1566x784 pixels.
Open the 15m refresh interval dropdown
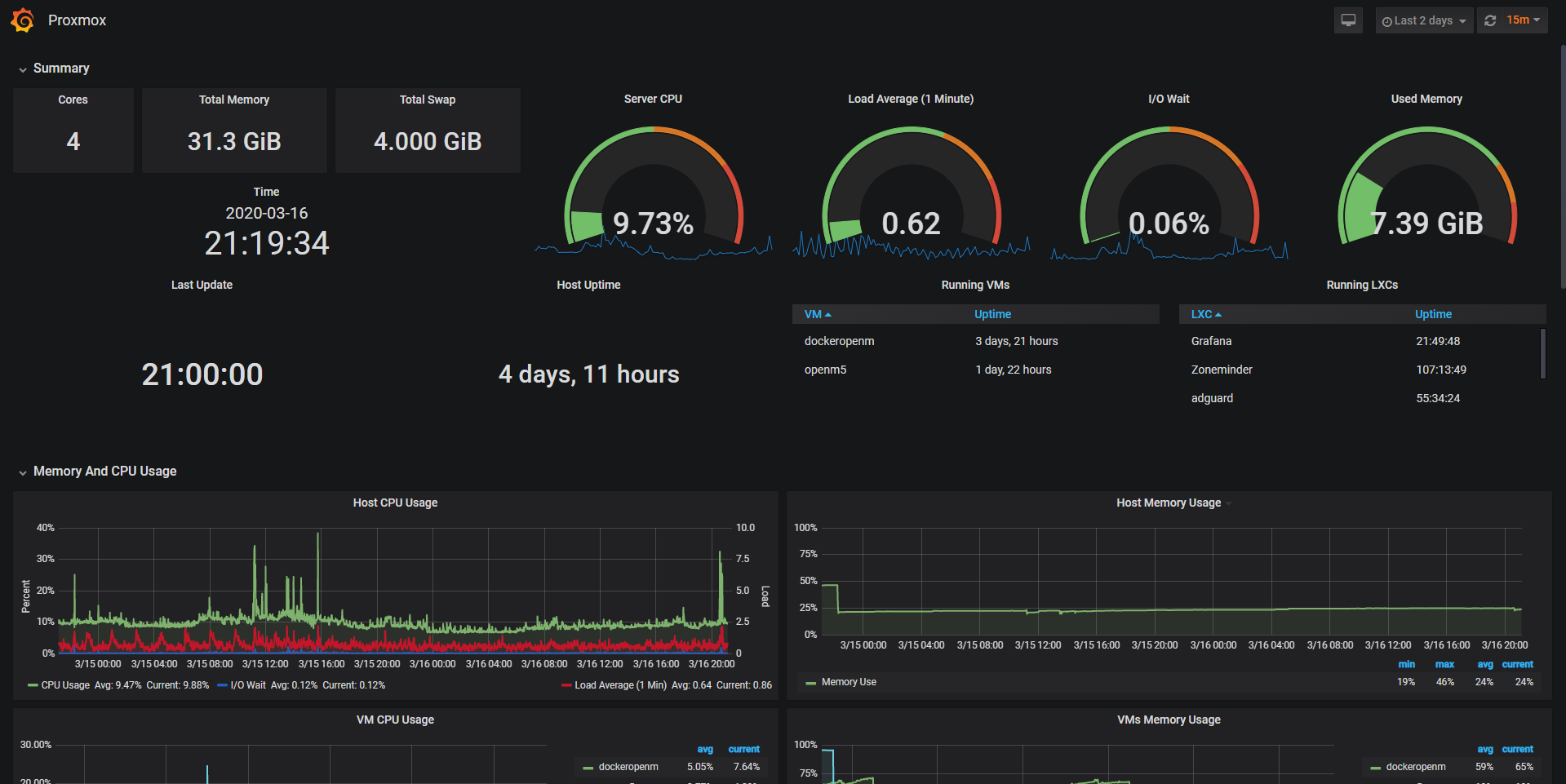tap(1524, 20)
